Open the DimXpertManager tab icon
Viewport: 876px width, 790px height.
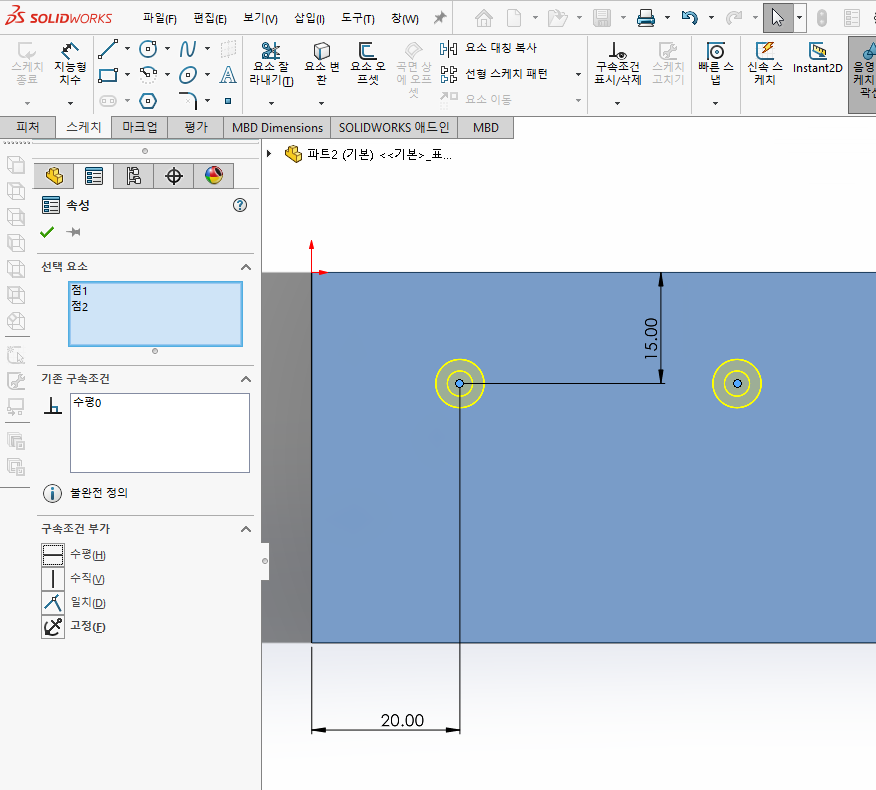click(174, 176)
